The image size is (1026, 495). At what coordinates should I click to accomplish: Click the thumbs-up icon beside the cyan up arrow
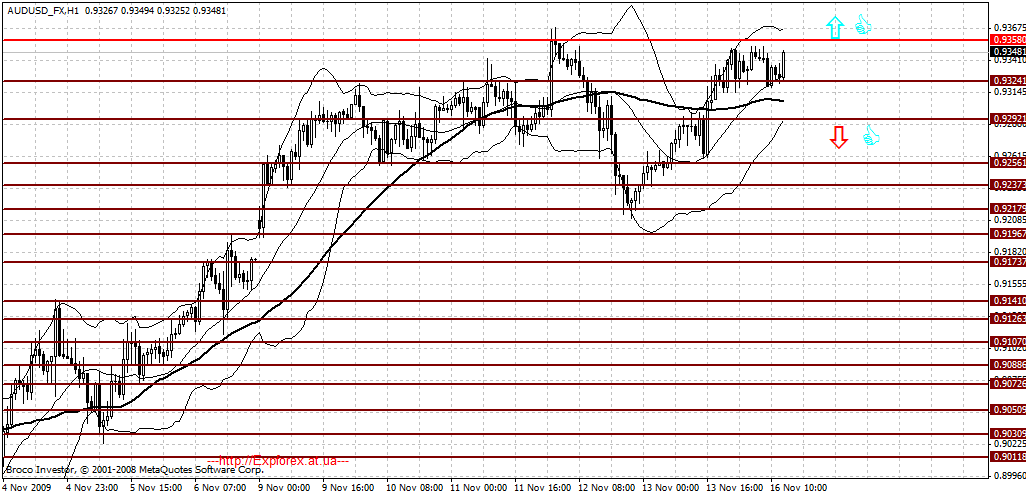tap(864, 26)
